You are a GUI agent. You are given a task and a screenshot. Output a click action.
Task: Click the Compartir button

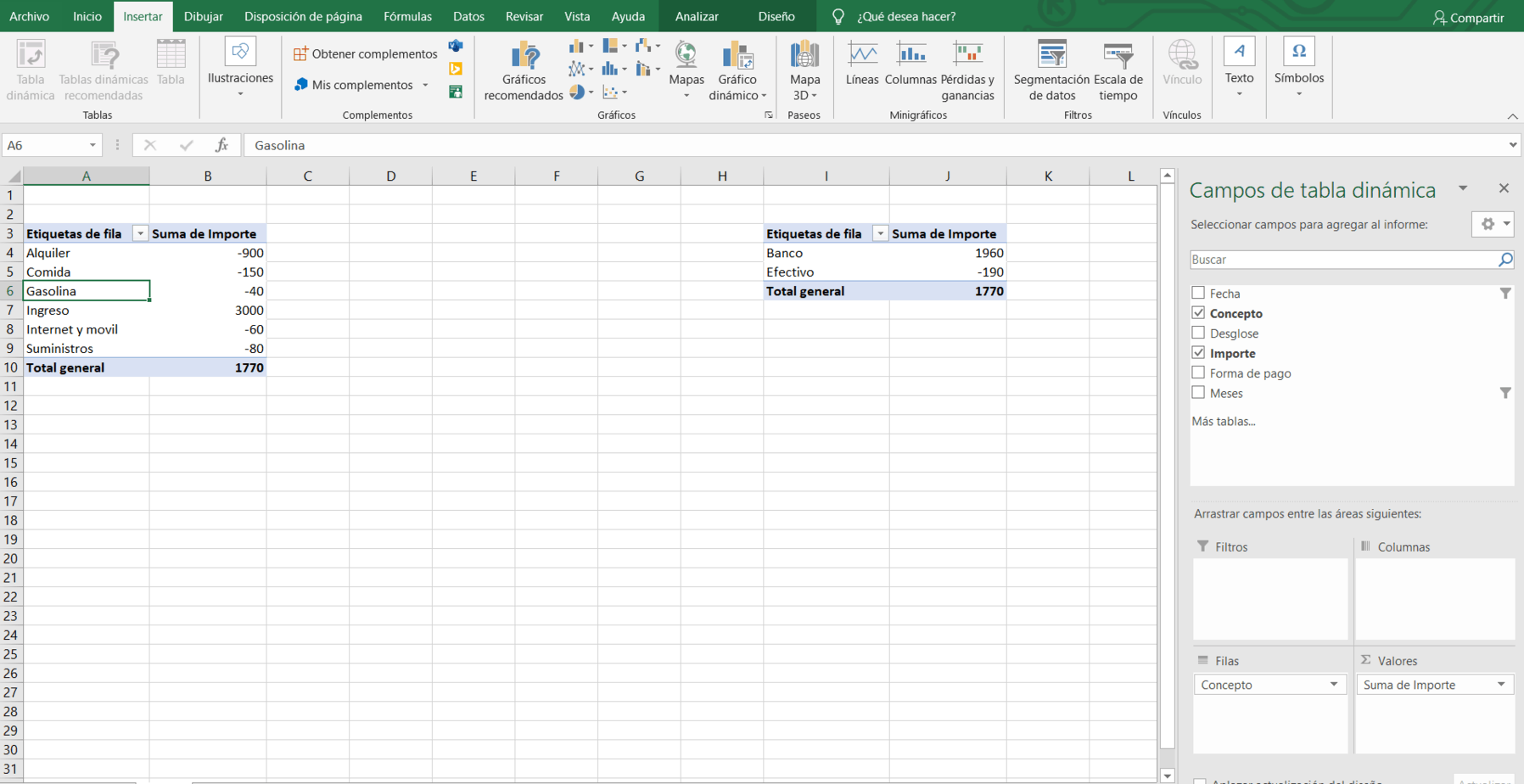(x=1468, y=17)
